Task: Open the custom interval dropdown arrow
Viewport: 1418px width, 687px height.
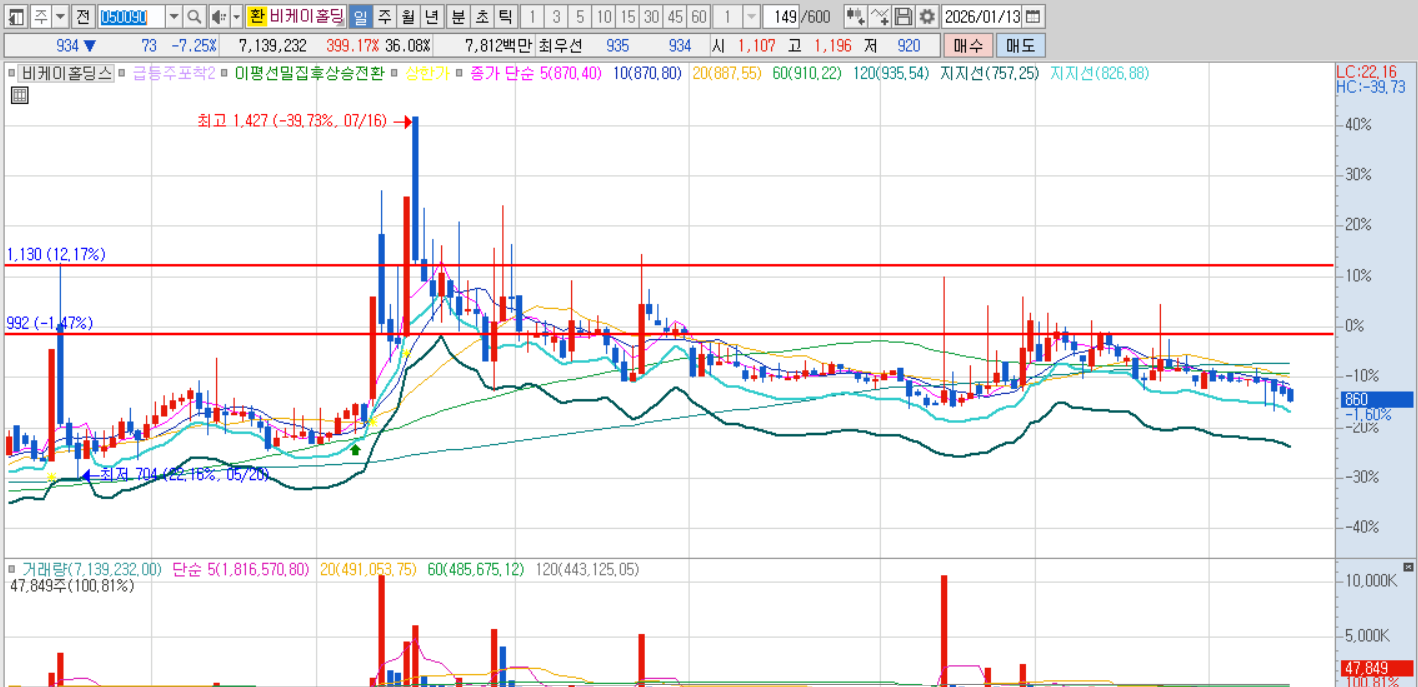Action: coord(751,16)
